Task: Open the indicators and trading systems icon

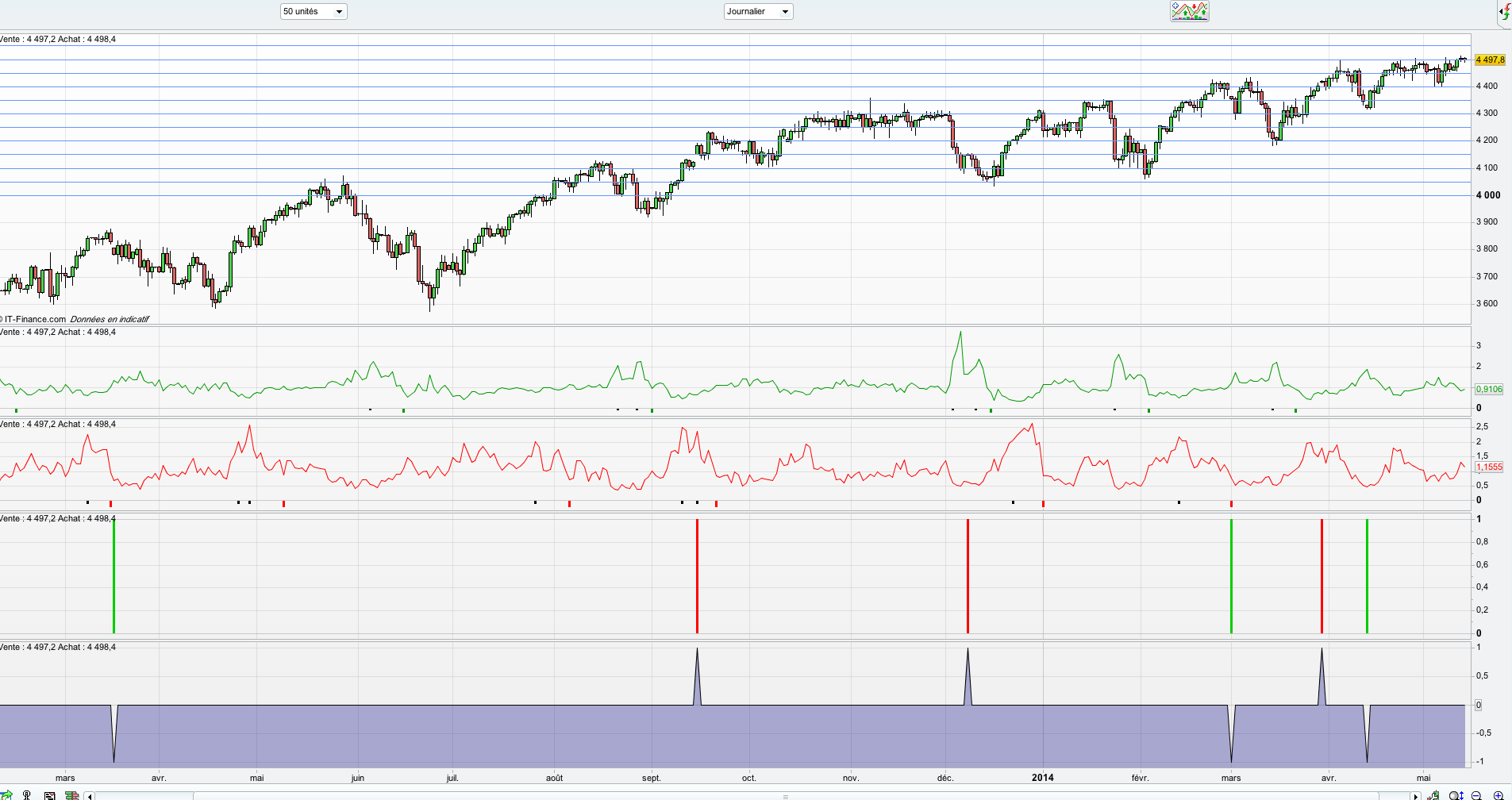Action: 1189,11
